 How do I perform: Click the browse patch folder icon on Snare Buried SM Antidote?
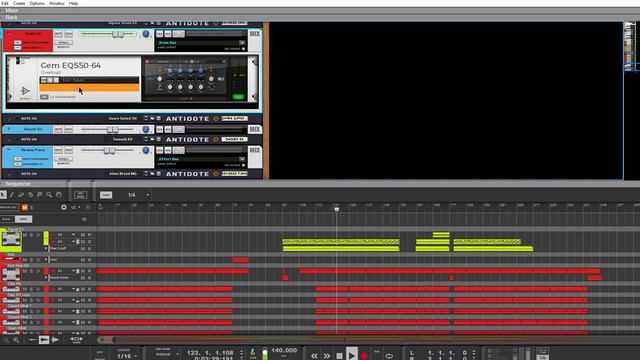coord(152,118)
